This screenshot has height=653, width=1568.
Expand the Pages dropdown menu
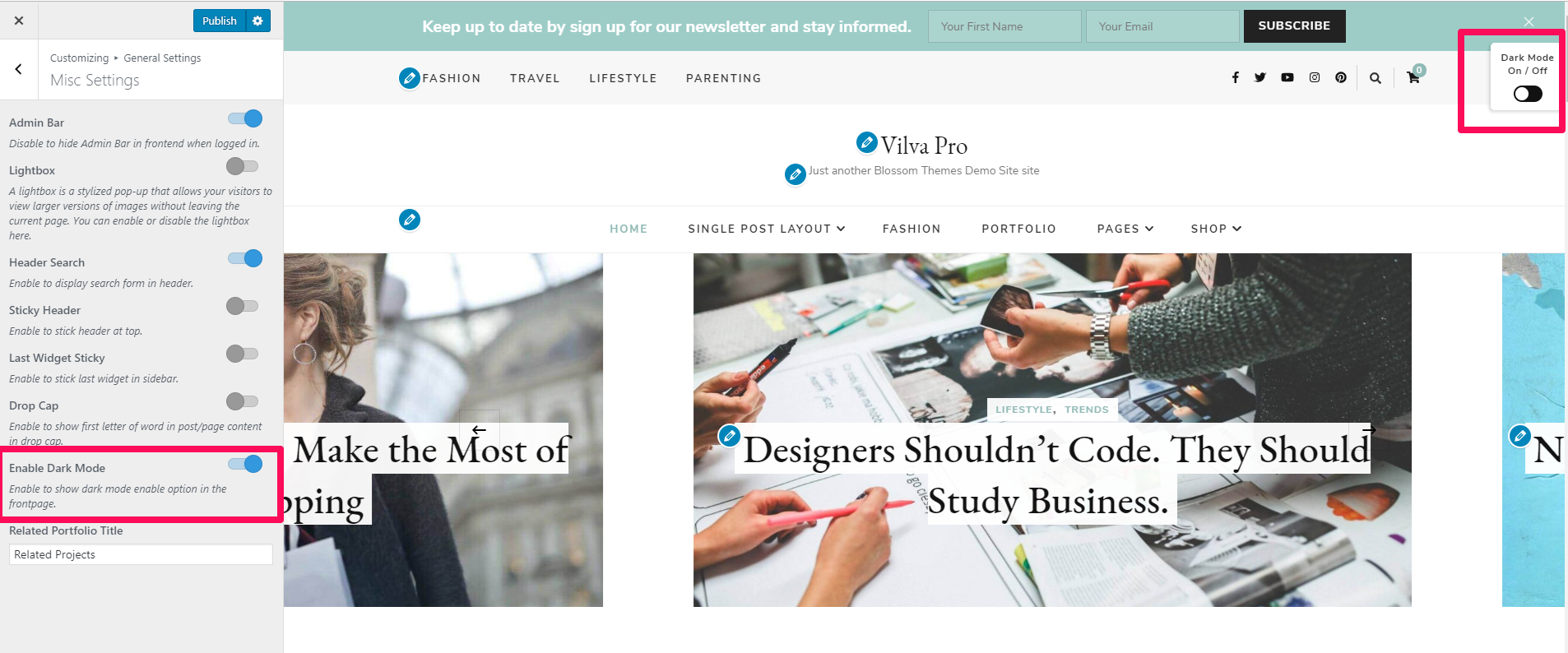(1125, 229)
